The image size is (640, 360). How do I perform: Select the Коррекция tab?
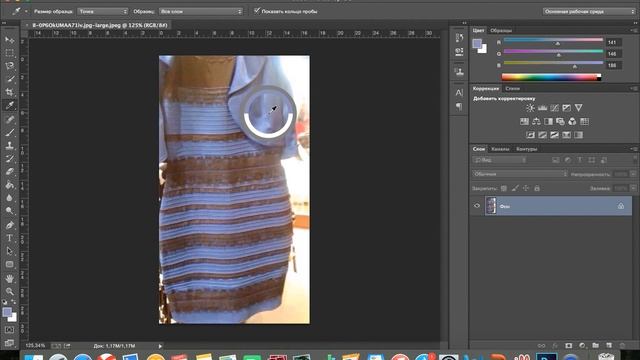(486, 89)
